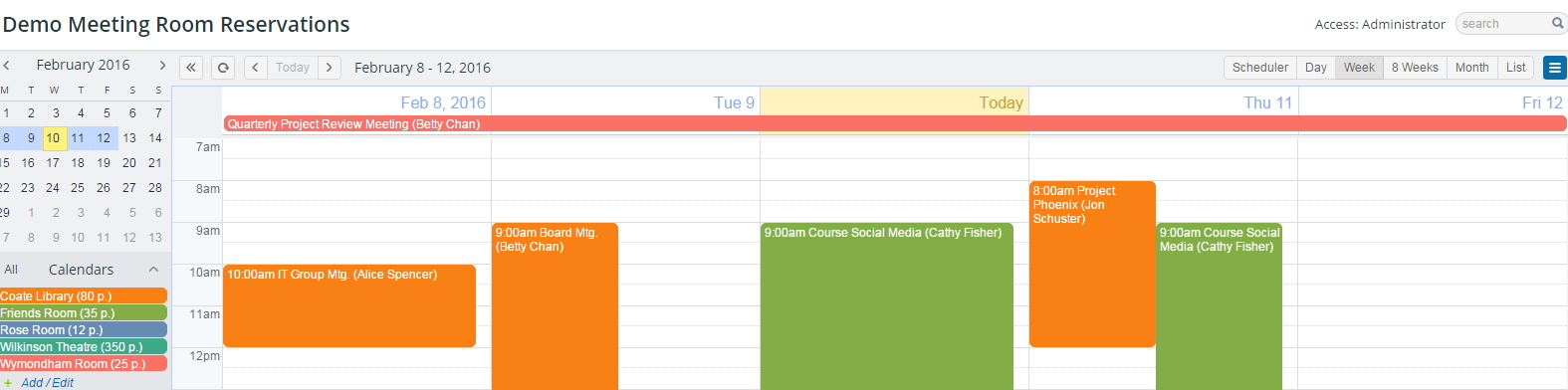Advance mini calendar to next month
Image resolution: width=1568 pixels, height=390 pixels.
pyautogui.click(x=162, y=65)
